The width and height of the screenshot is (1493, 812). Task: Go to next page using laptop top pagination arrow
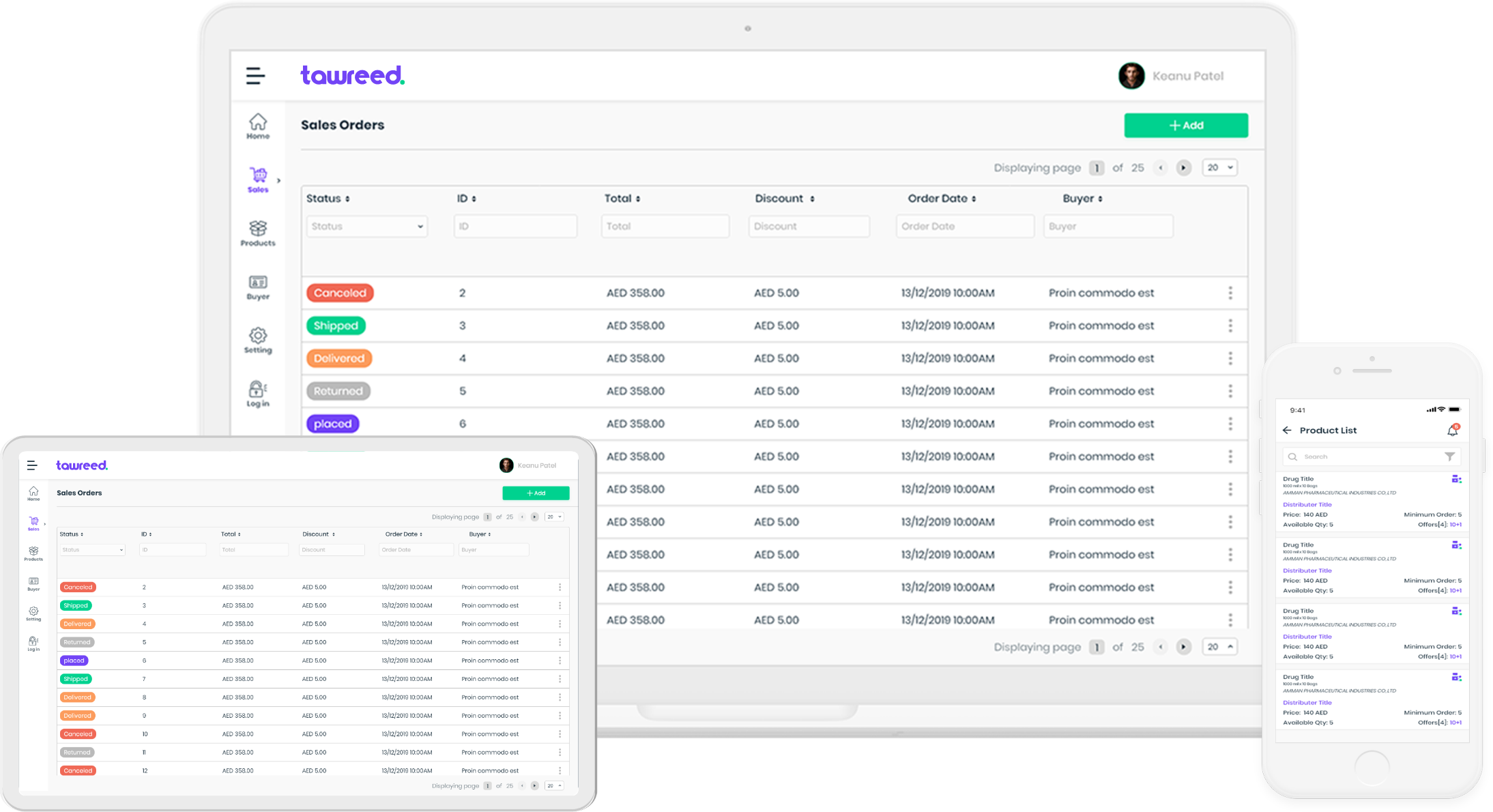1184,168
